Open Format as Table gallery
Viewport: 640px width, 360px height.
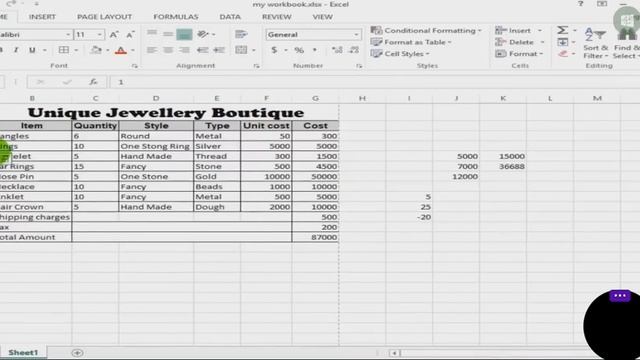[x=411, y=42]
